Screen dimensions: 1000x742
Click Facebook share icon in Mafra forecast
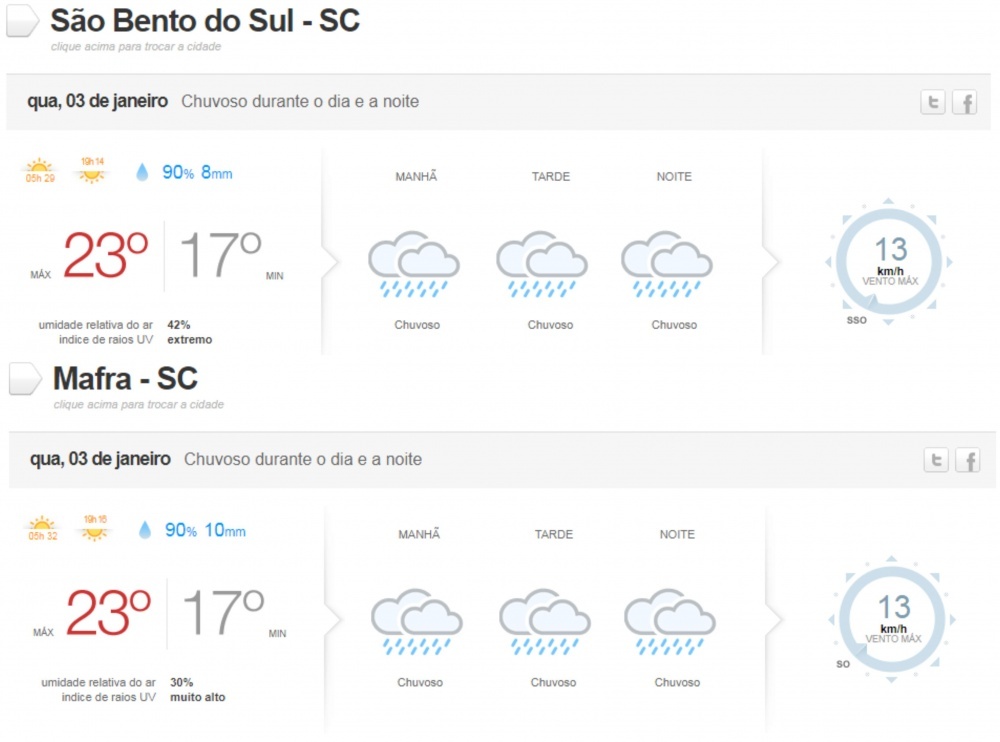[967, 460]
